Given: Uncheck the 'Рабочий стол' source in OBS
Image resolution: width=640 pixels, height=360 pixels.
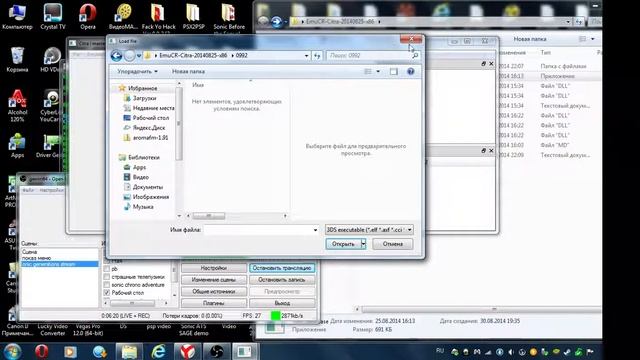Looking at the screenshot, I should coord(107,293).
